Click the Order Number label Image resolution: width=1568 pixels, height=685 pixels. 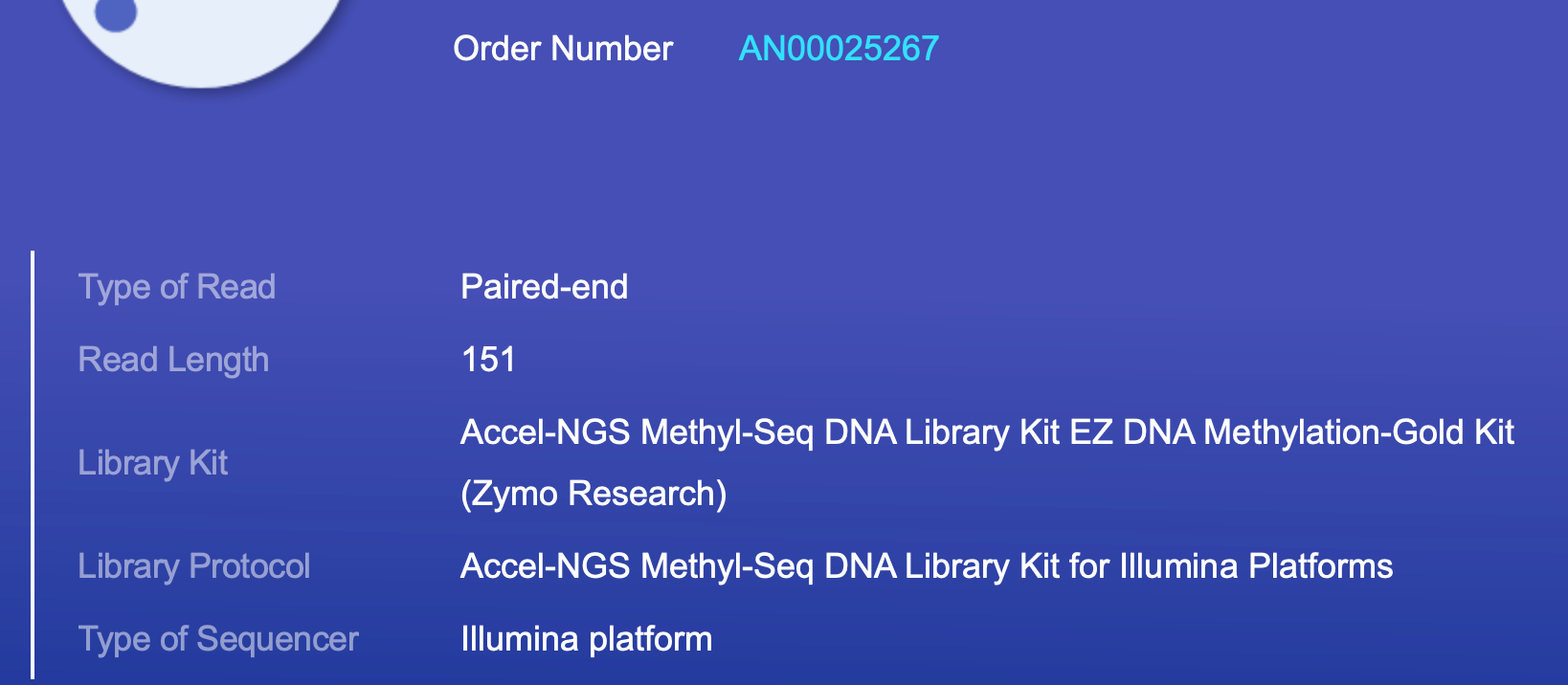[563, 49]
